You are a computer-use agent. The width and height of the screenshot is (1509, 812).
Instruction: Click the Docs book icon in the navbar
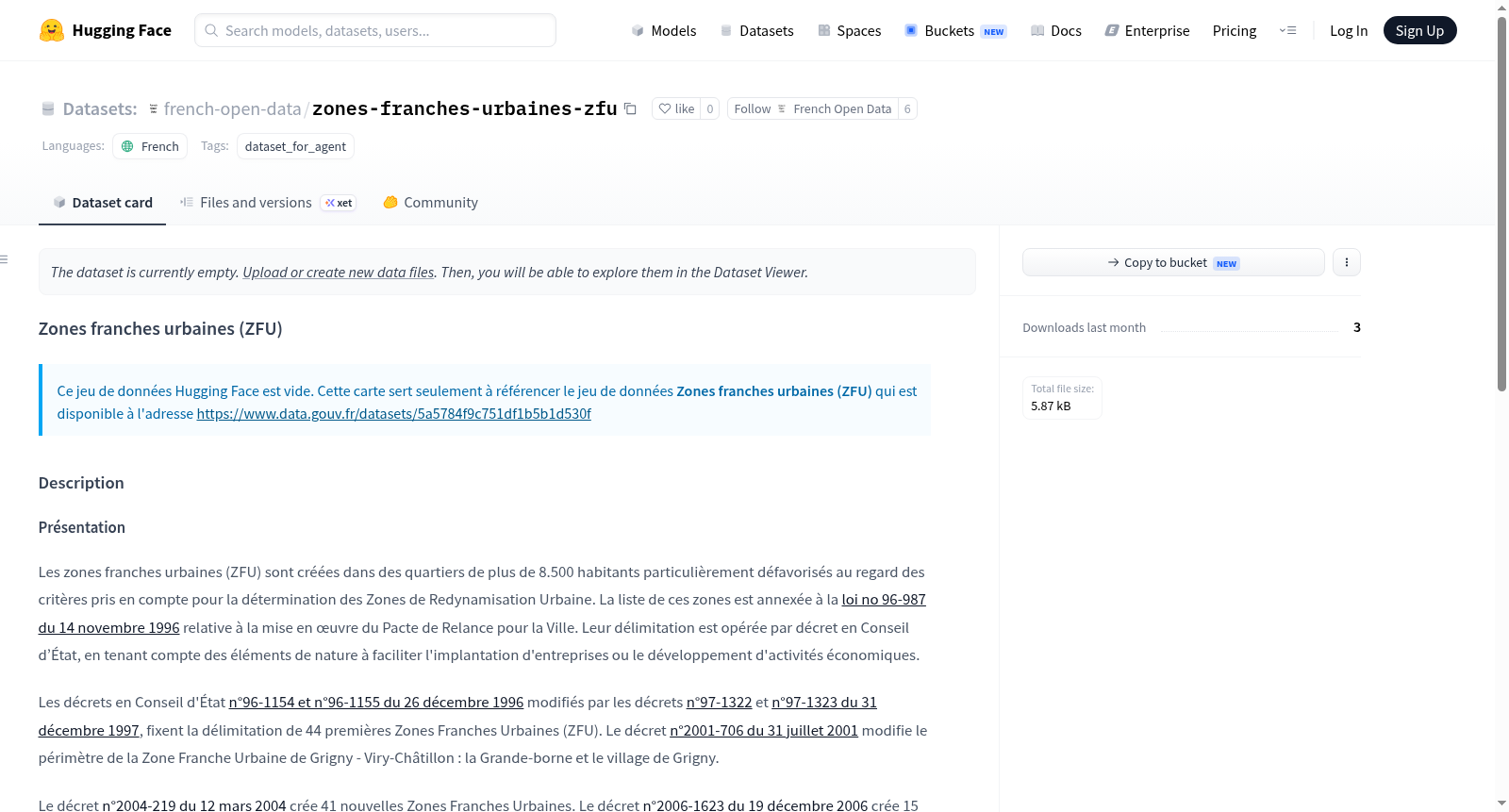(1037, 30)
